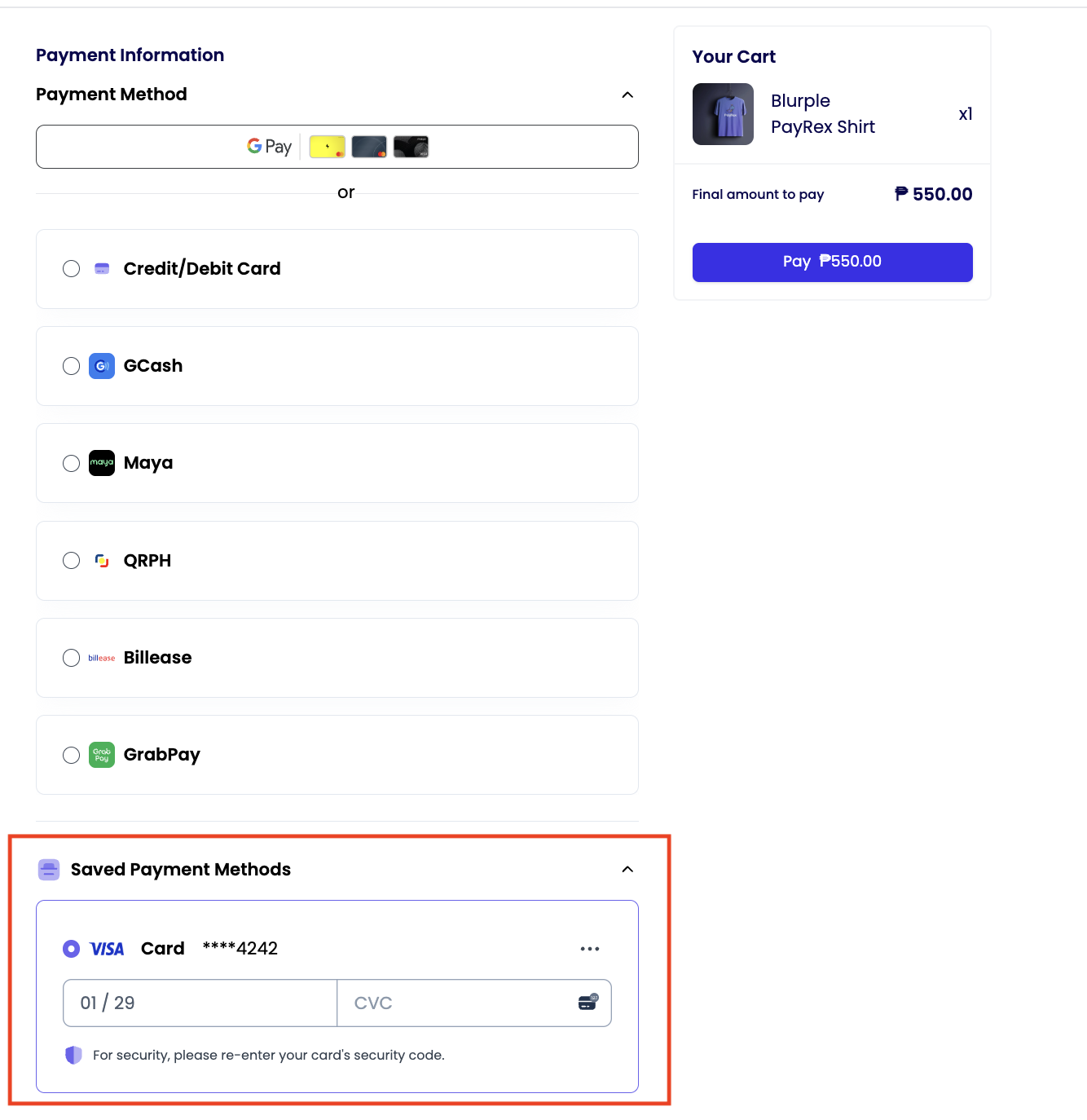Viewport: 1087px width, 1120px height.
Task: Click the Google Pay button
Action: [x=337, y=147]
